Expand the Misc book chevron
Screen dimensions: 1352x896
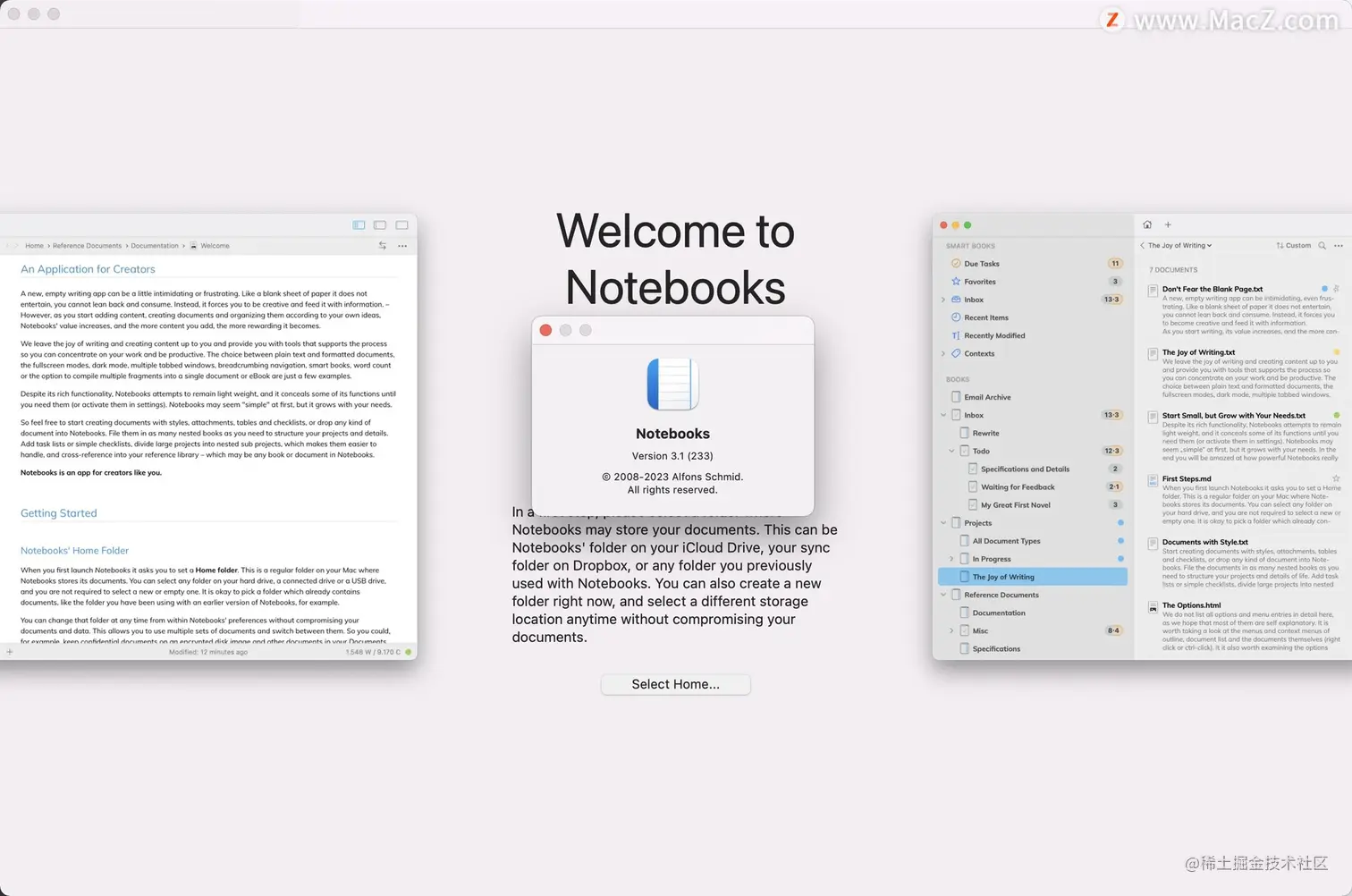pyautogui.click(x=951, y=630)
